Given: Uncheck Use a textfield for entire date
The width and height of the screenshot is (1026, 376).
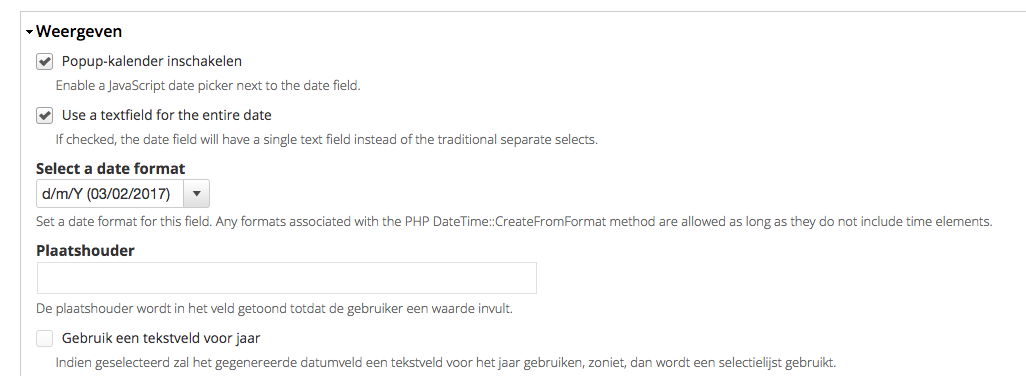Looking at the screenshot, I should (44, 116).
